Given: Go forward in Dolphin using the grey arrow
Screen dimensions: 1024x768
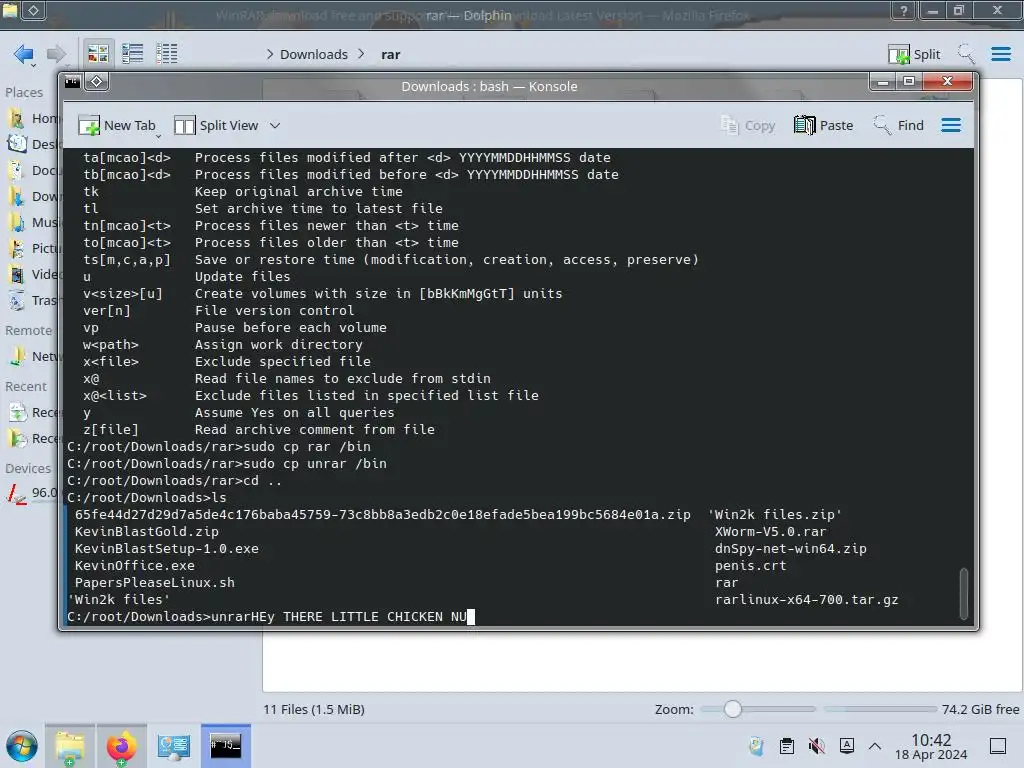Looking at the screenshot, I should [x=56, y=54].
